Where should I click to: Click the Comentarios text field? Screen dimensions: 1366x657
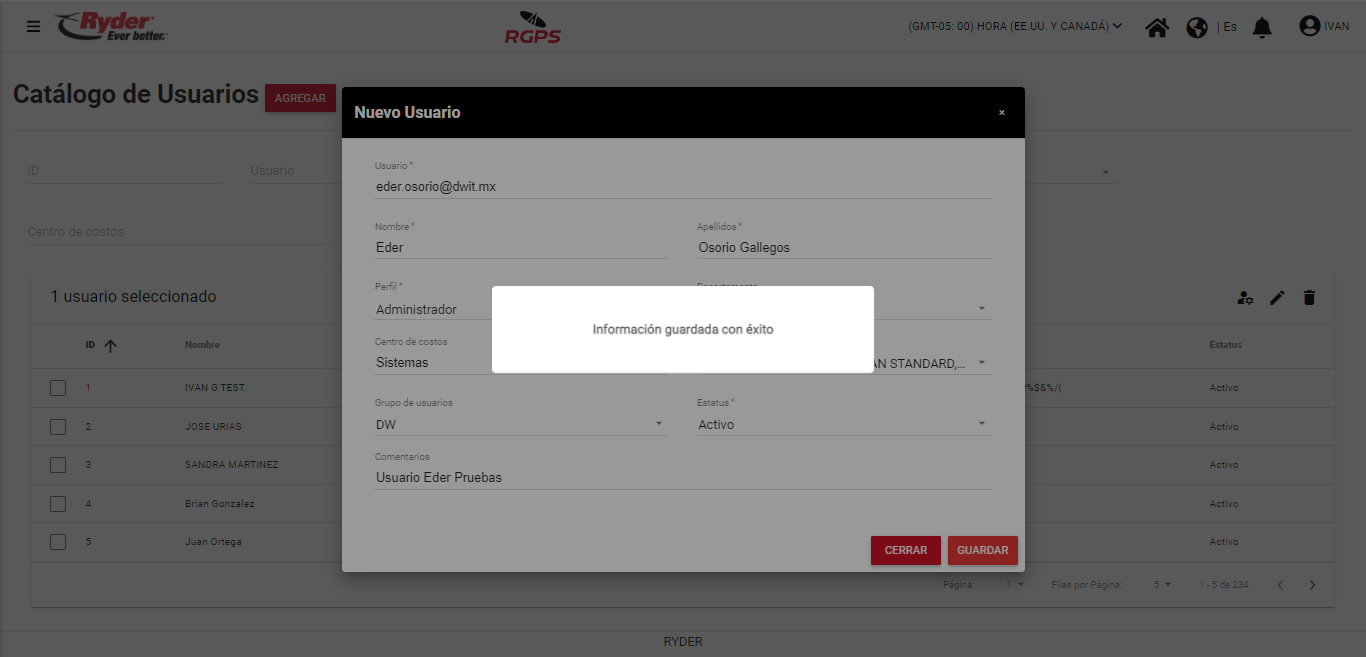pyautogui.click(x=682, y=478)
